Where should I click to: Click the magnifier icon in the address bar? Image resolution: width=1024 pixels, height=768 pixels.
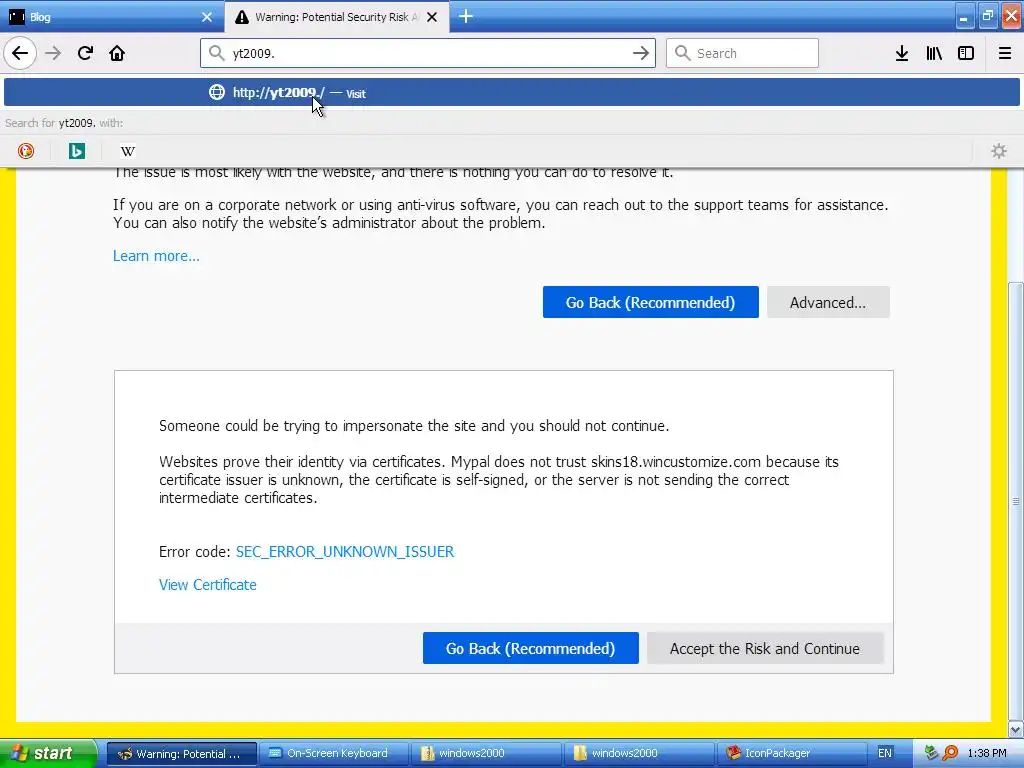[216, 53]
